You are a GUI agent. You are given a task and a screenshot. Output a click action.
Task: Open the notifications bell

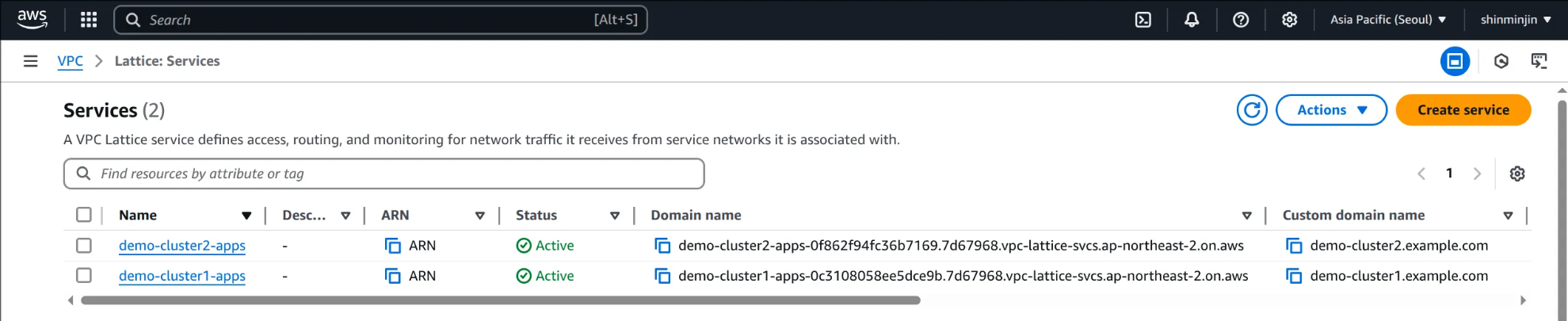(x=1192, y=20)
